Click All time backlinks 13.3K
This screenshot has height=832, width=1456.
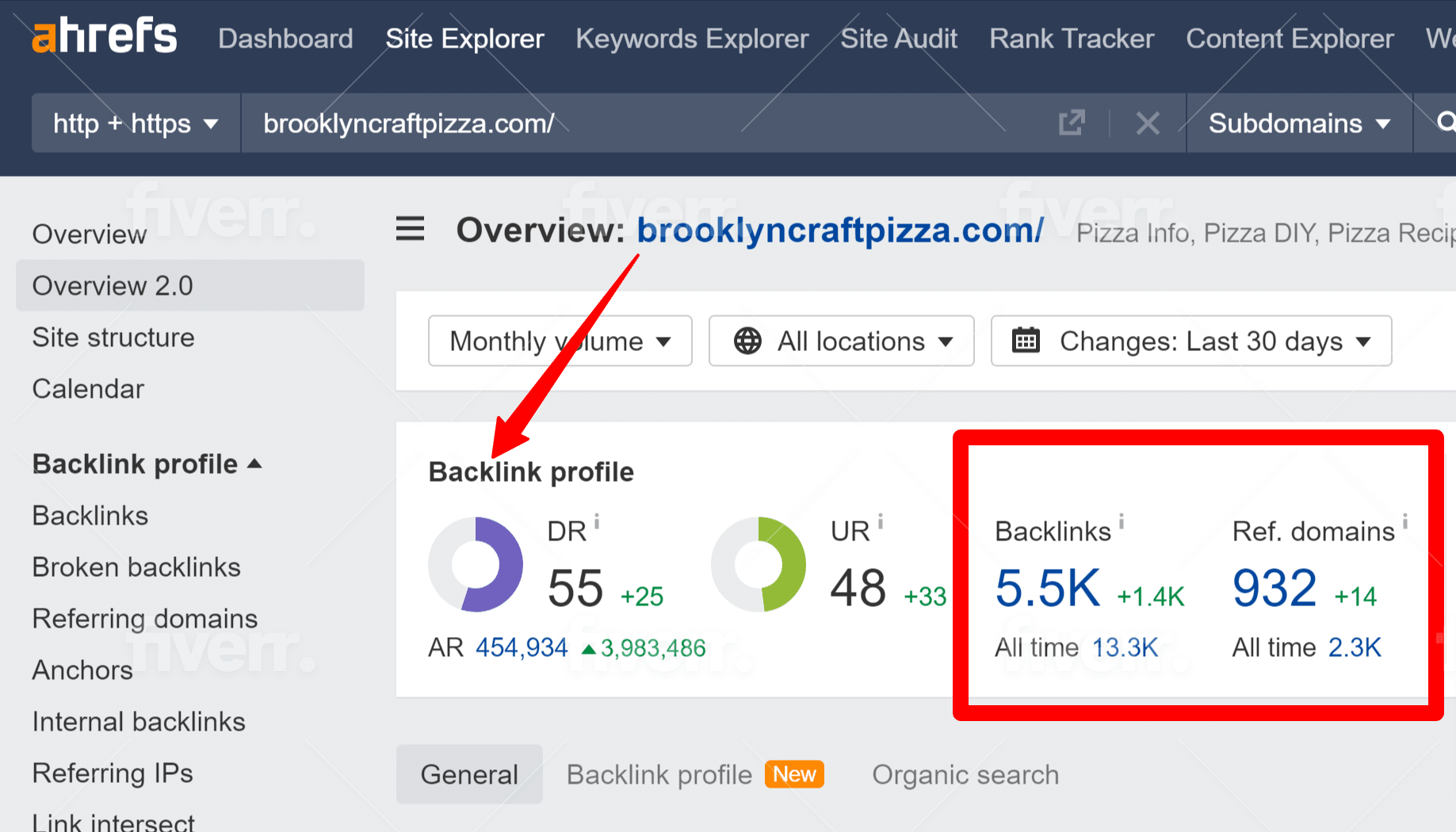[1125, 647]
